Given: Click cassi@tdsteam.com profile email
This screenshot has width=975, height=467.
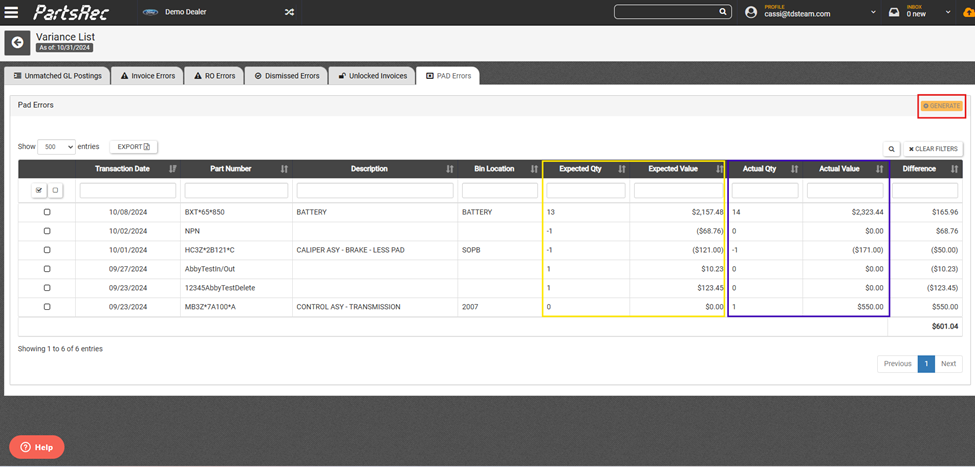Looking at the screenshot, I should (x=797, y=14).
